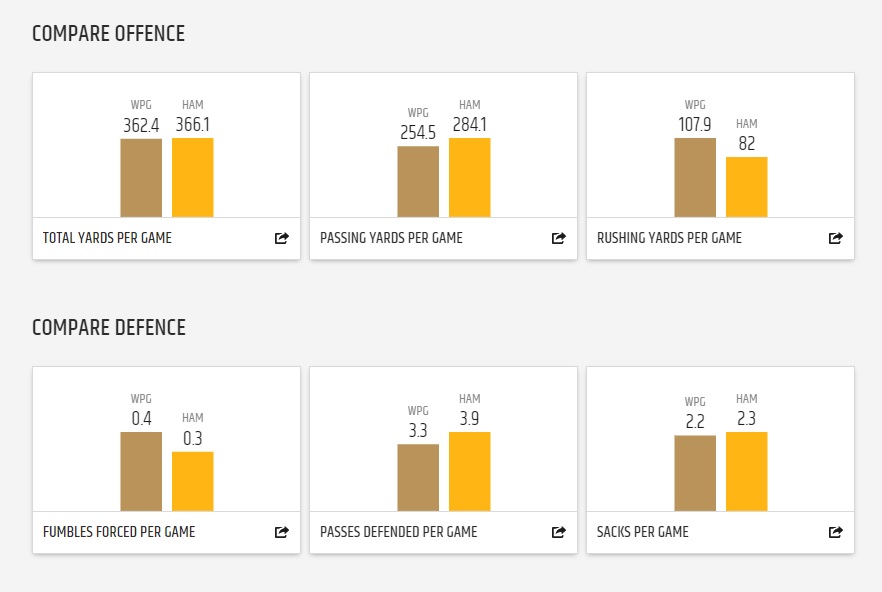The image size is (882, 592).
Task: Click the Sacks Per Game label
Action: (642, 532)
